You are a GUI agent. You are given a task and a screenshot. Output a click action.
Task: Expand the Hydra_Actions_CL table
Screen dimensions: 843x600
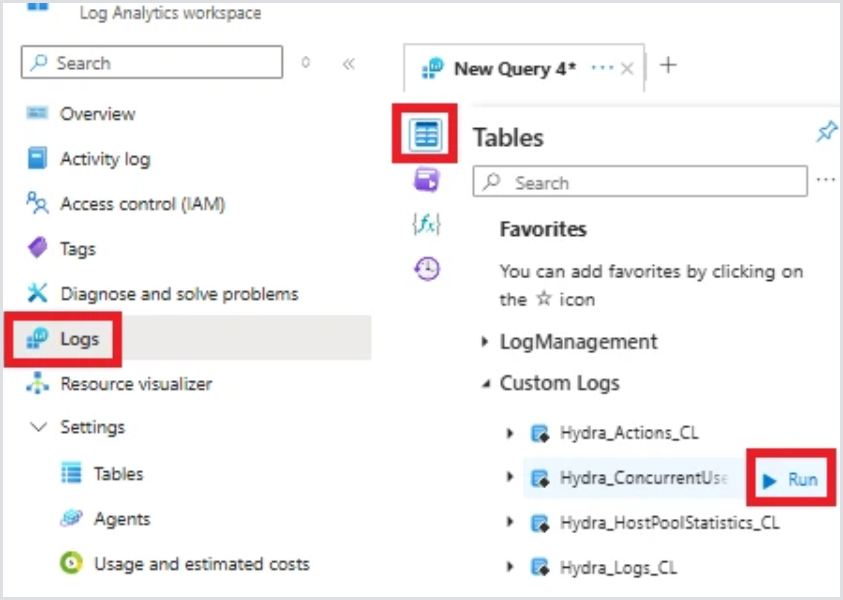click(510, 433)
